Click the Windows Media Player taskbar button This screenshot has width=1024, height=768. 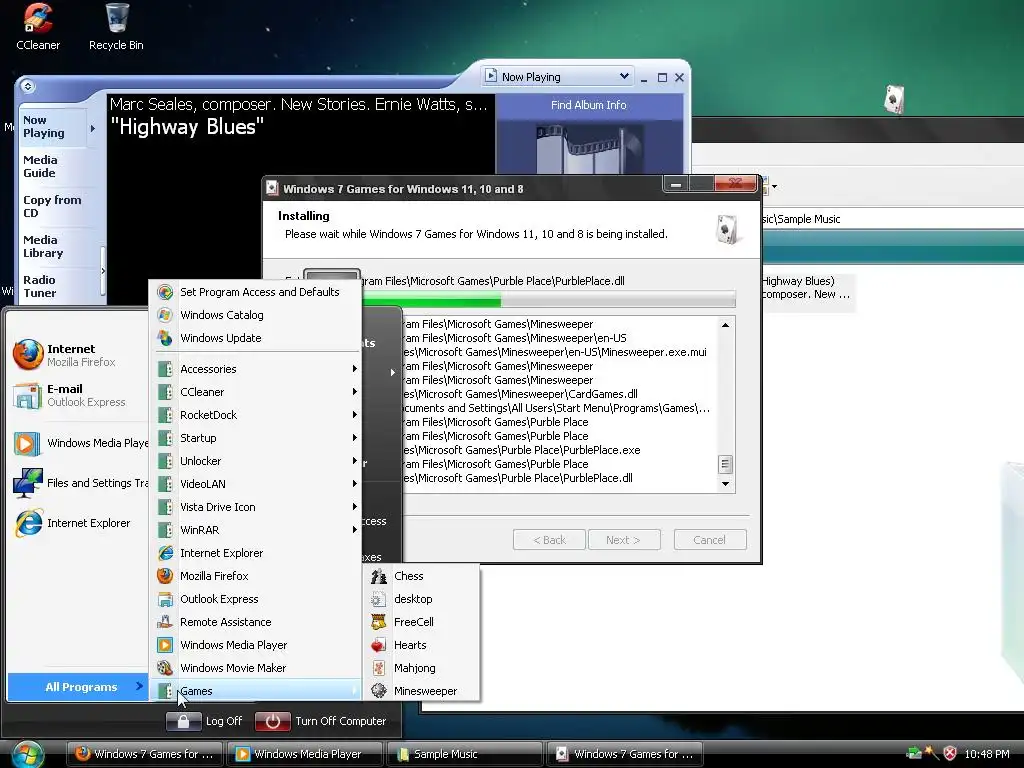(x=305, y=754)
